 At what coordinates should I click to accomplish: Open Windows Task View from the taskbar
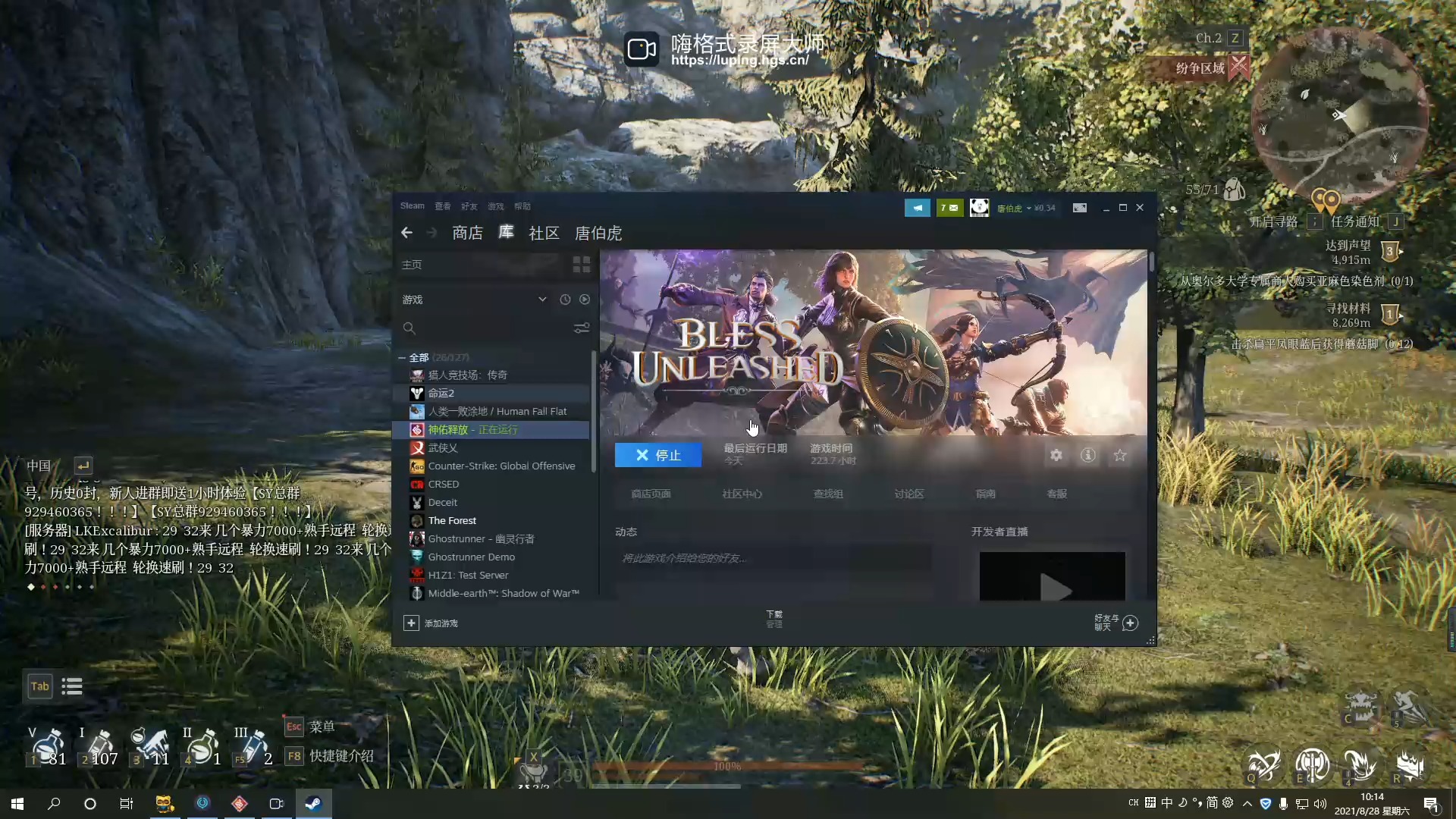pyautogui.click(x=127, y=804)
